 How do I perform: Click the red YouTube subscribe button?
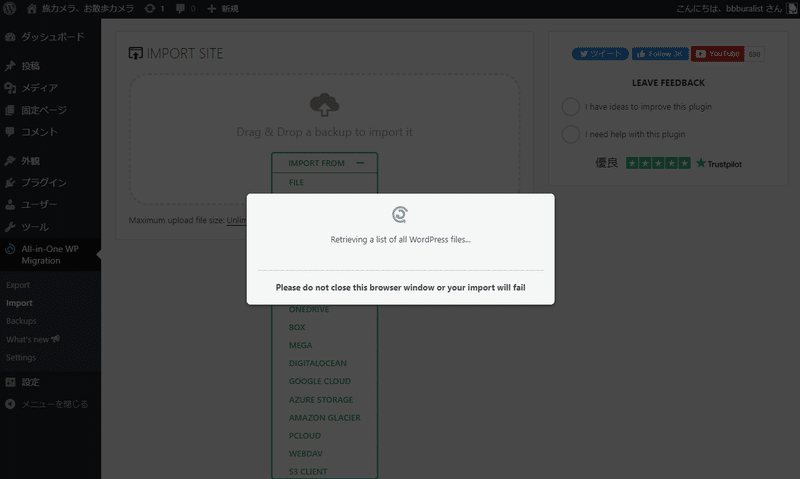pyautogui.click(x=718, y=54)
